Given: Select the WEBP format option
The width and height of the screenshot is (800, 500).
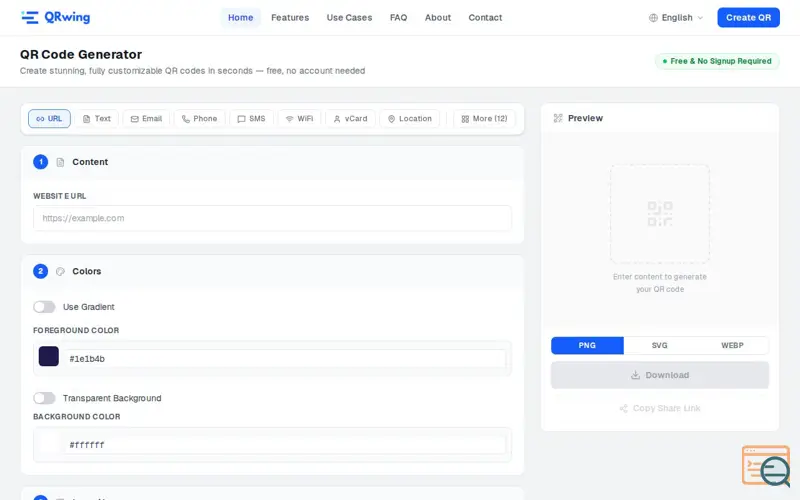Looking at the screenshot, I should click(732, 345).
